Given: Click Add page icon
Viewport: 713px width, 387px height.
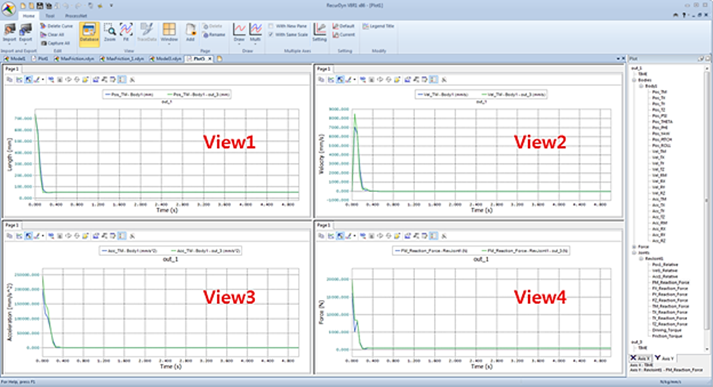Looking at the screenshot, I should pyautogui.click(x=190, y=33).
